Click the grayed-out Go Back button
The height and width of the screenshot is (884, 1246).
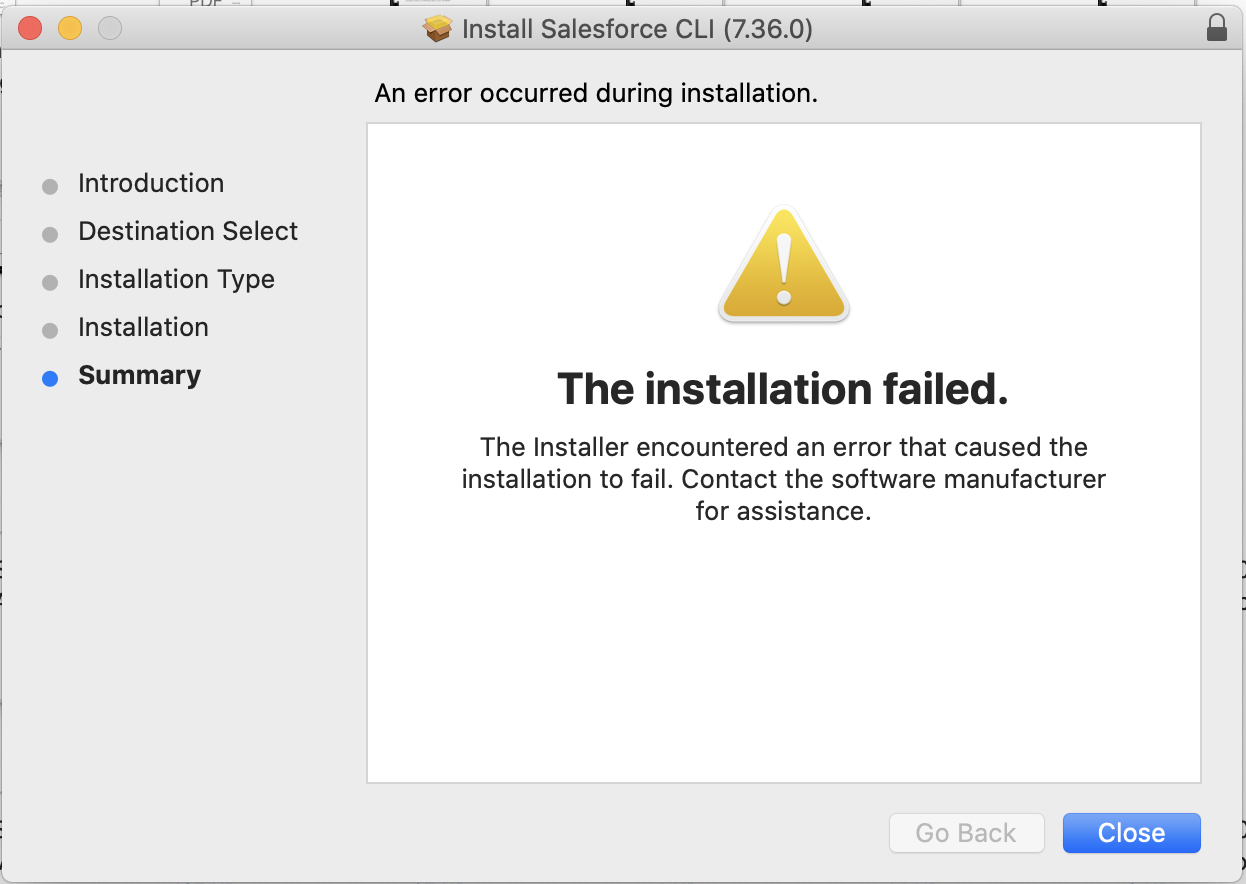pyautogui.click(x=966, y=832)
